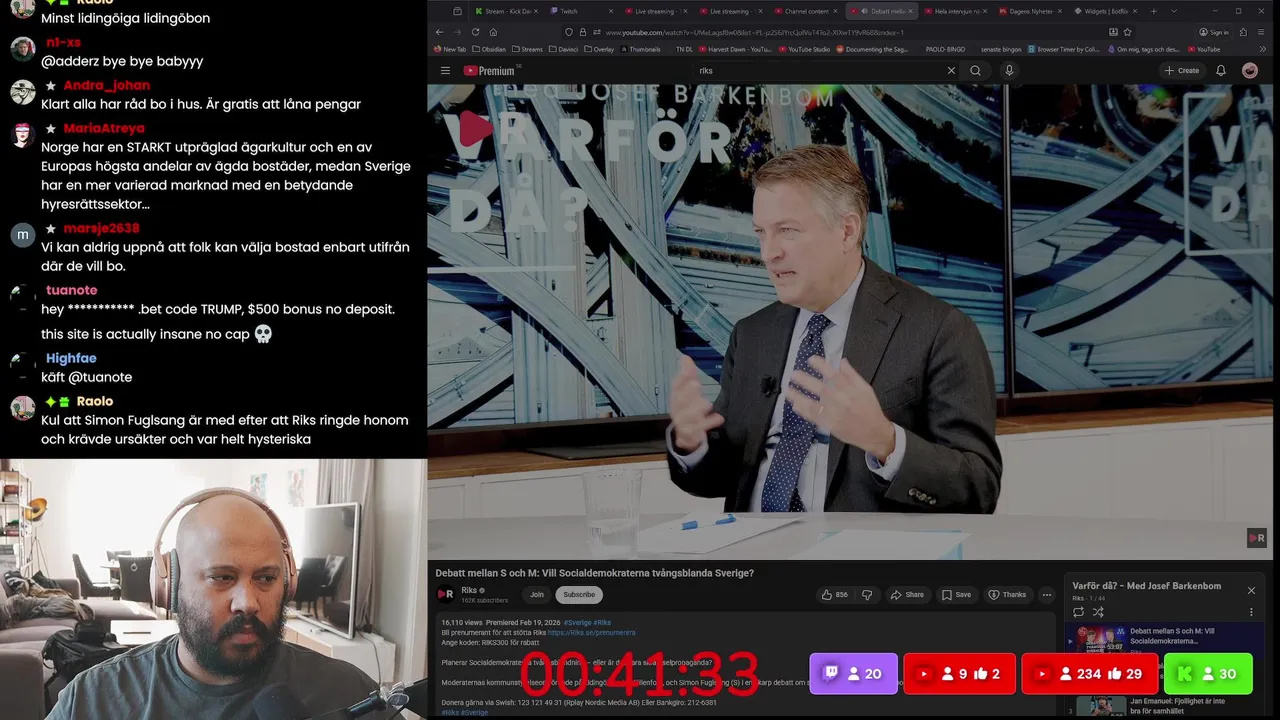The width and height of the screenshot is (1280, 720).
Task: Click the YouTube address bar URL
Action: pos(755,32)
